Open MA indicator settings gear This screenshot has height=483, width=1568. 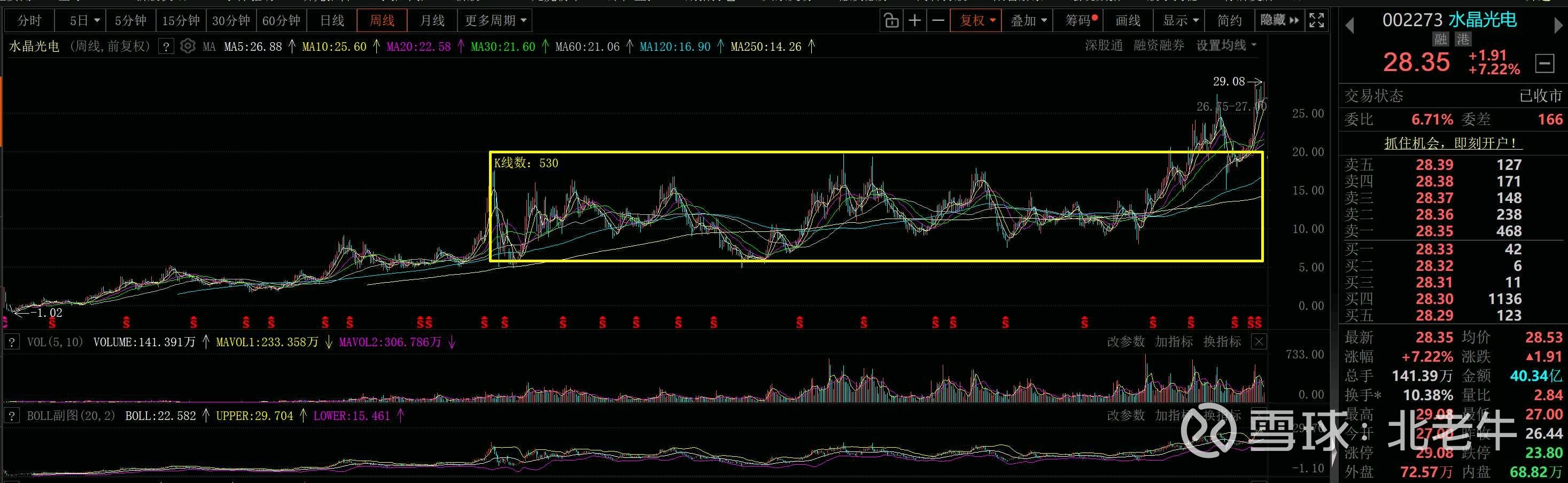pyautogui.click(x=188, y=46)
